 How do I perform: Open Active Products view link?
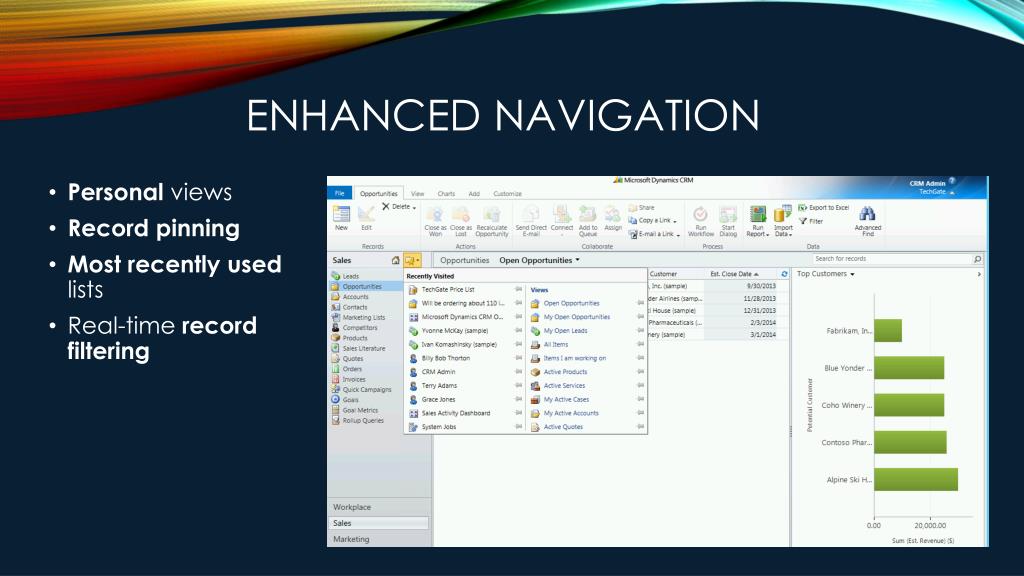[566, 372]
